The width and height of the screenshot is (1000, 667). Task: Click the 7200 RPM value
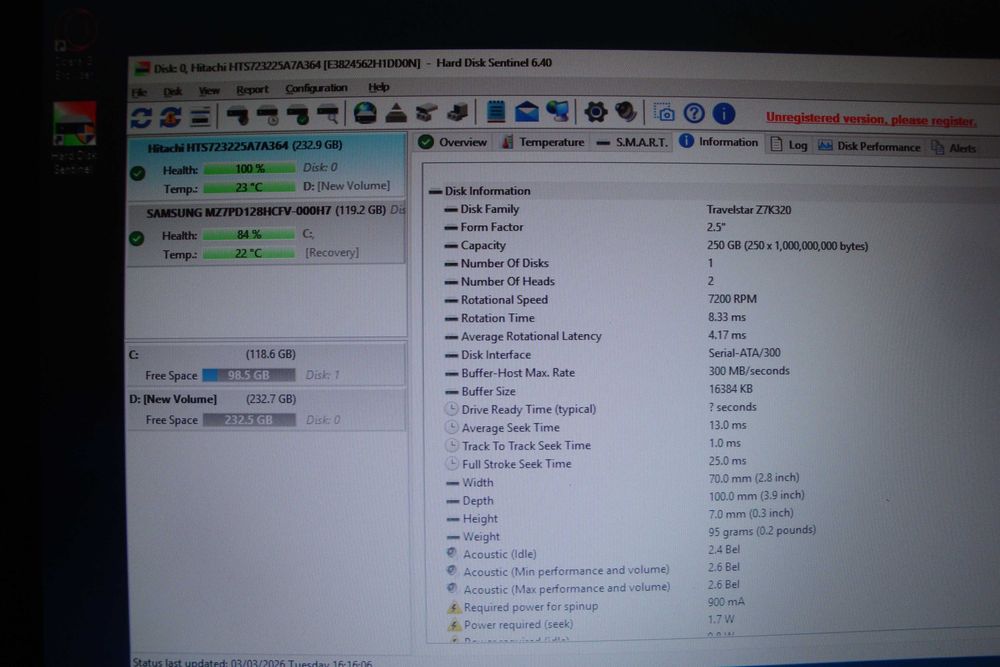(732, 299)
